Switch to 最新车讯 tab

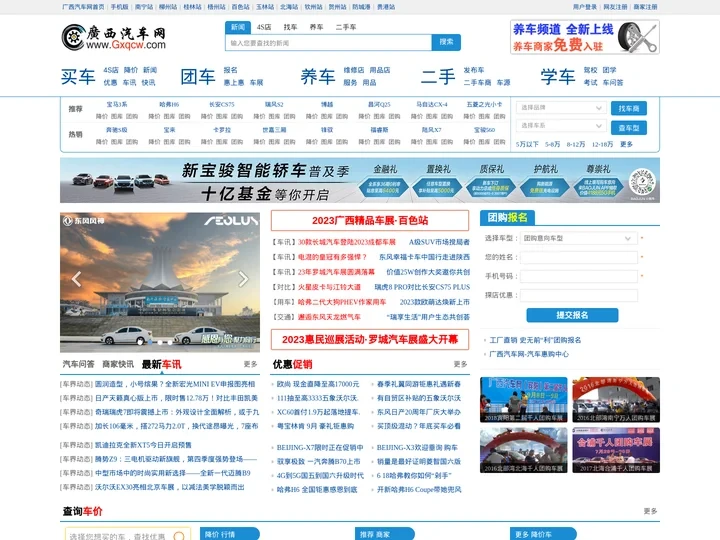pyautogui.click(x=162, y=365)
